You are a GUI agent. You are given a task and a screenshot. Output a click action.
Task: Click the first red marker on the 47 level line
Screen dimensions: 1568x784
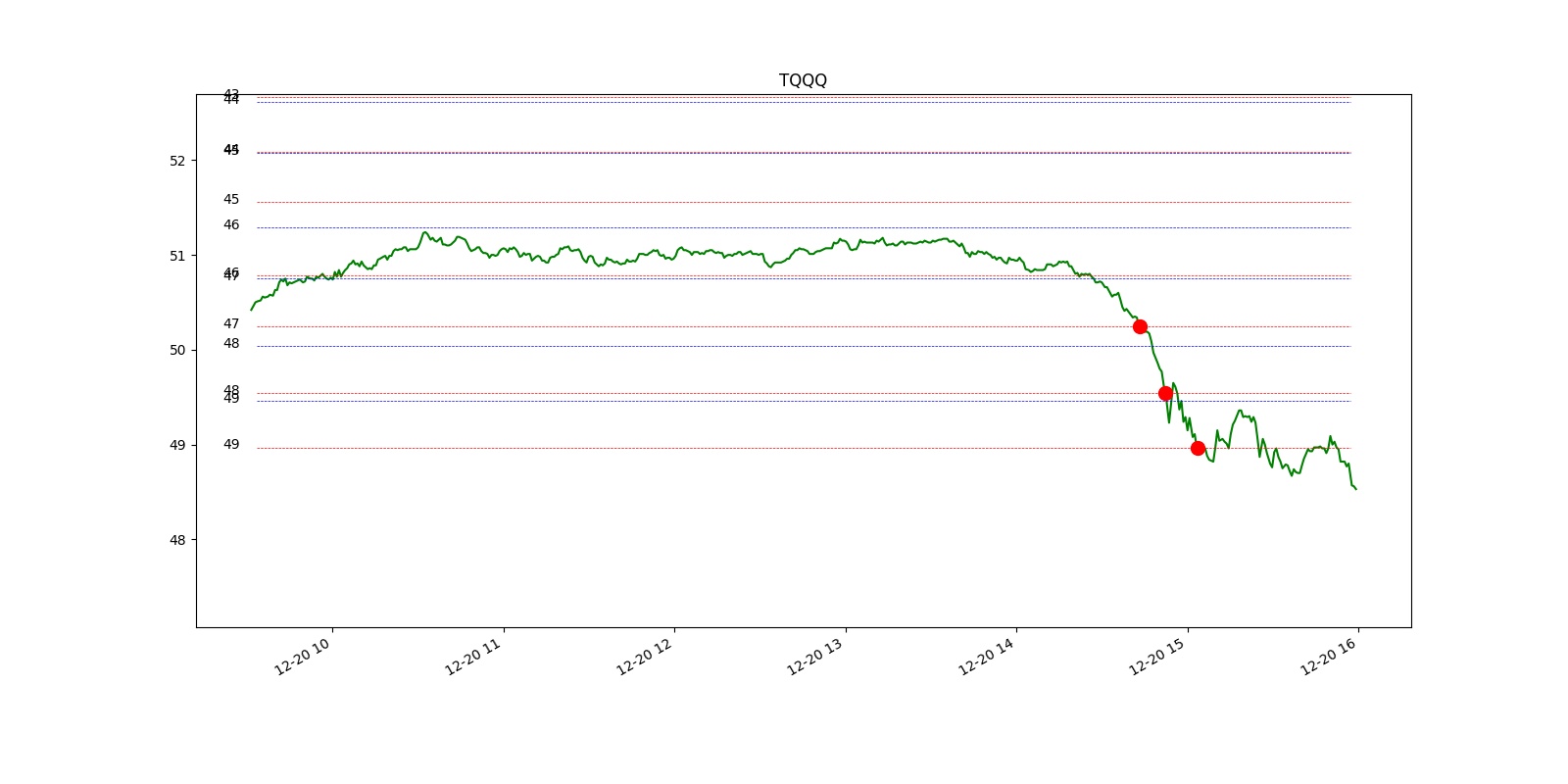click(x=1140, y=326)
